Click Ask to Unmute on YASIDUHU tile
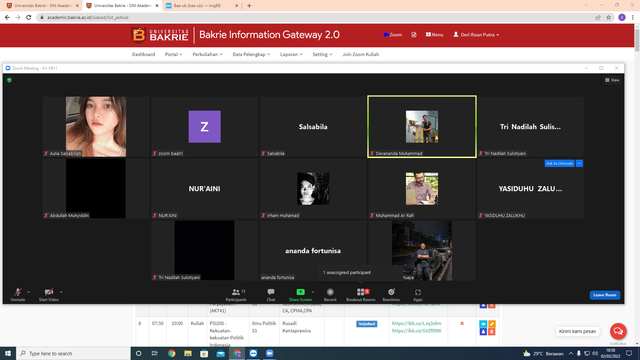 pyautogui.click(x=559, y=163)
